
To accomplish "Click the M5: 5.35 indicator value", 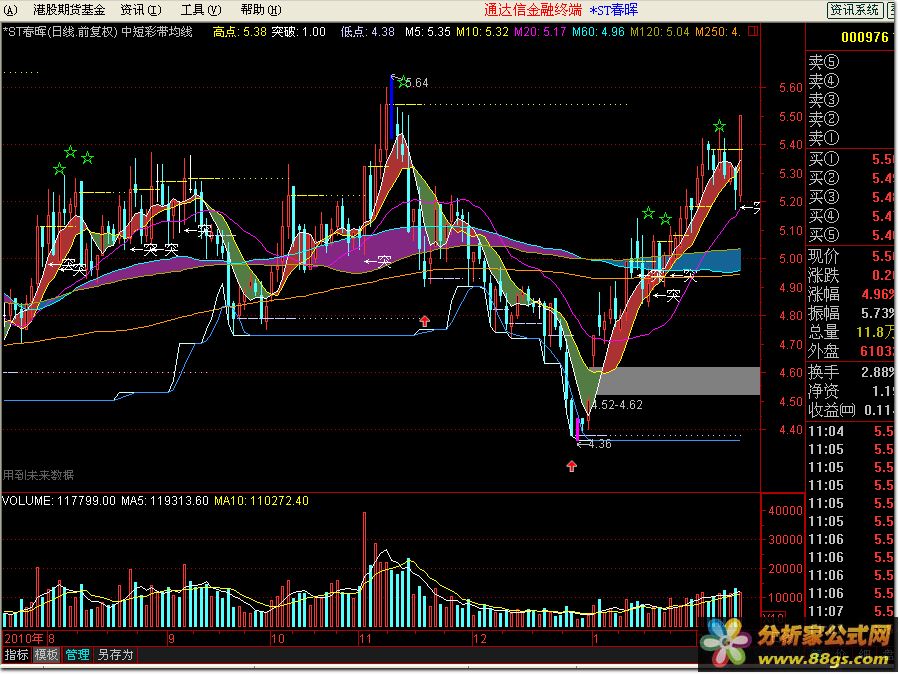I will click(428, 32).
